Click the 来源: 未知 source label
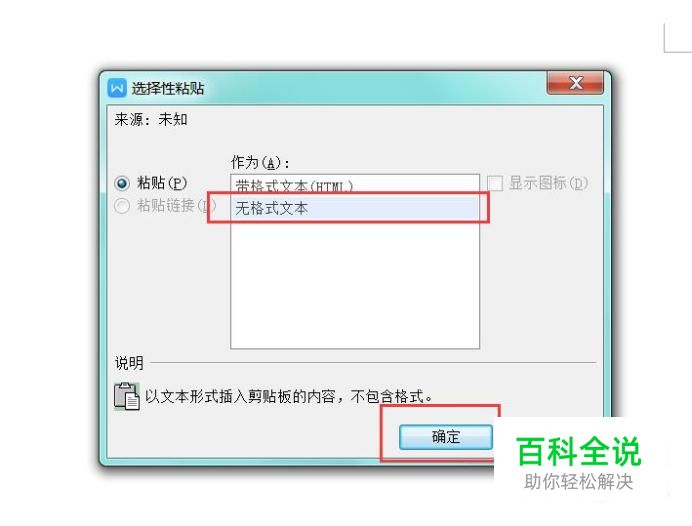 point(151,119)
